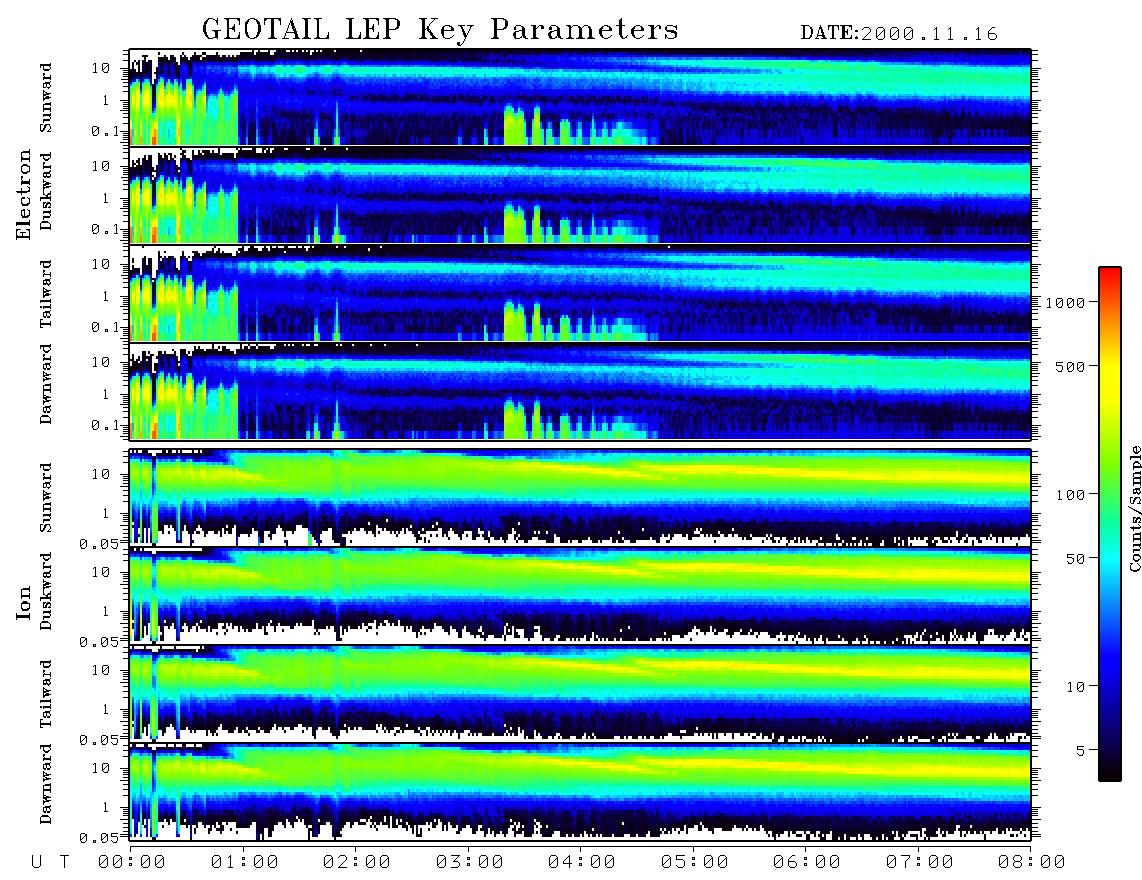Click the colorbar tick value 5
Viewport: 1142px width, 880px height.
(1081, 750)
